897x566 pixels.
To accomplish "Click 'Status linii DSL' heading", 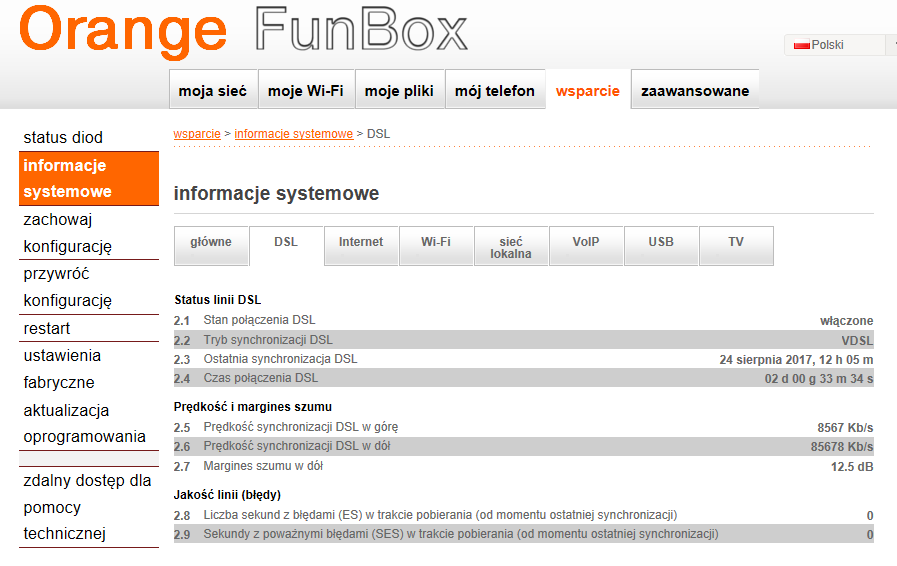I will click(217, 299).
